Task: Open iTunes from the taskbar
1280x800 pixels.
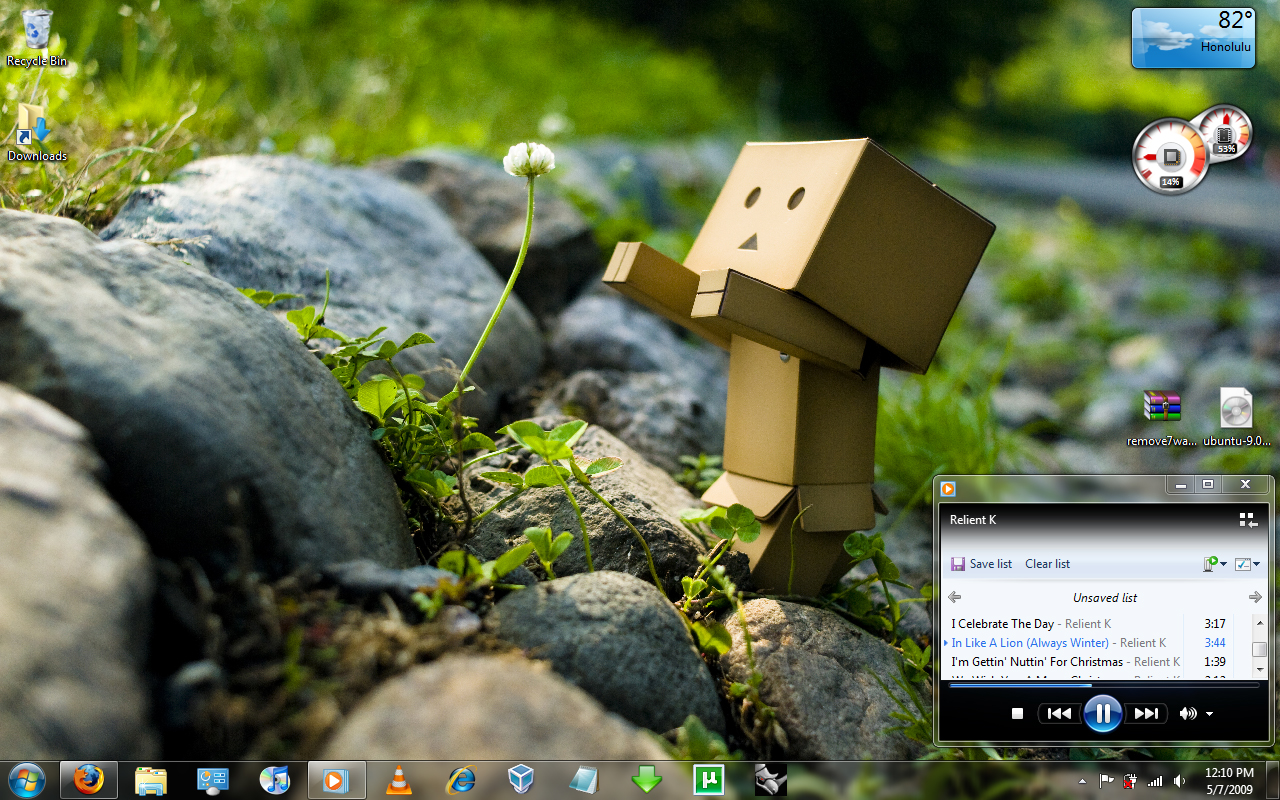Action: [274, 780]
